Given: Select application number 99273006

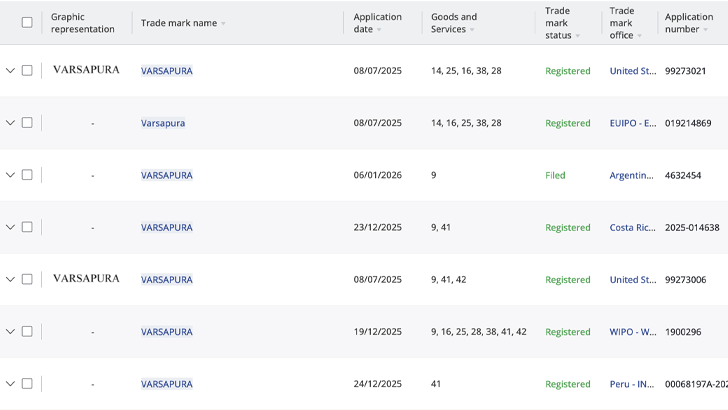Looking at the screenshot, I should [685, 280].
